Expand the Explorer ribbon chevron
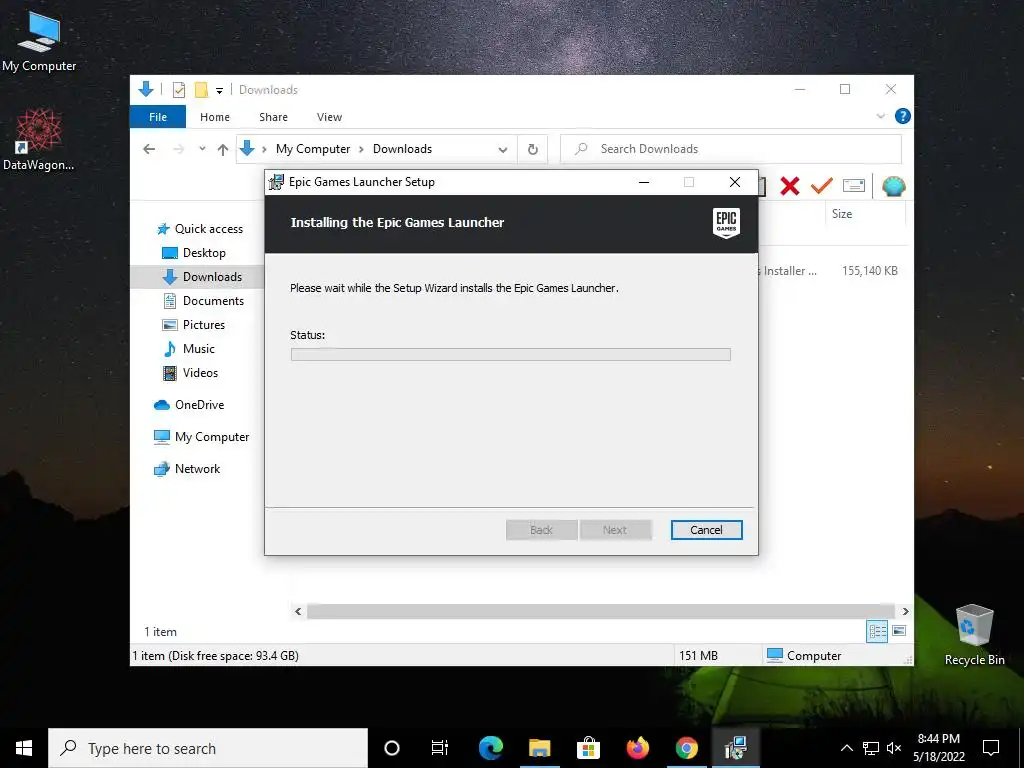This screenshot has height=768, width=1024. [880, 116]
